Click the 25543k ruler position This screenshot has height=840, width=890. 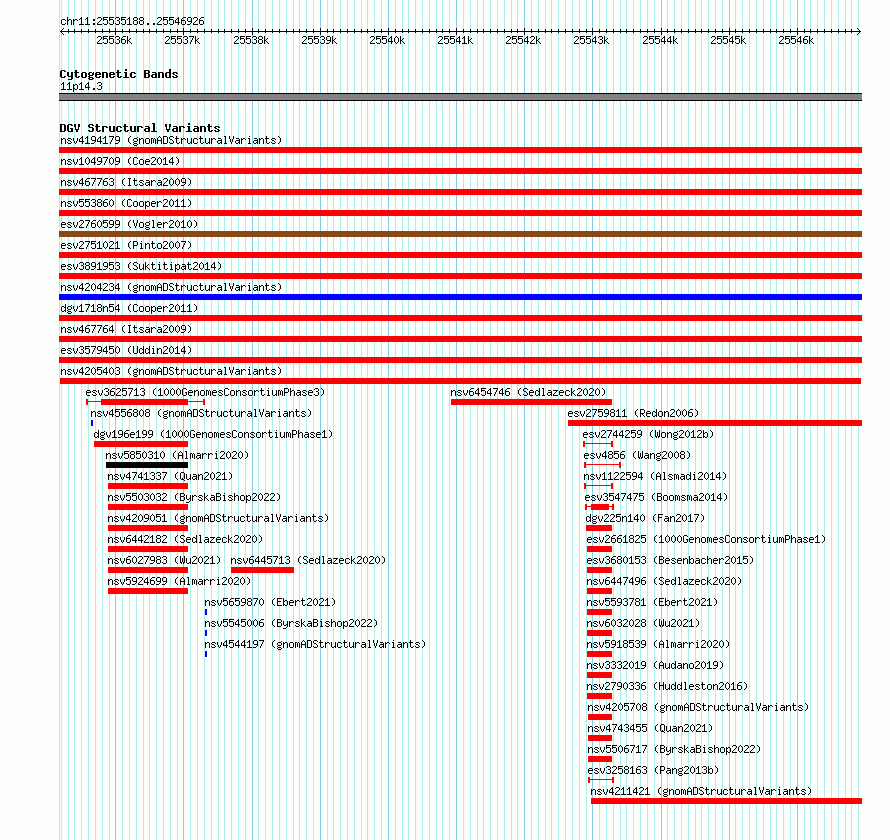click(591, 40)
